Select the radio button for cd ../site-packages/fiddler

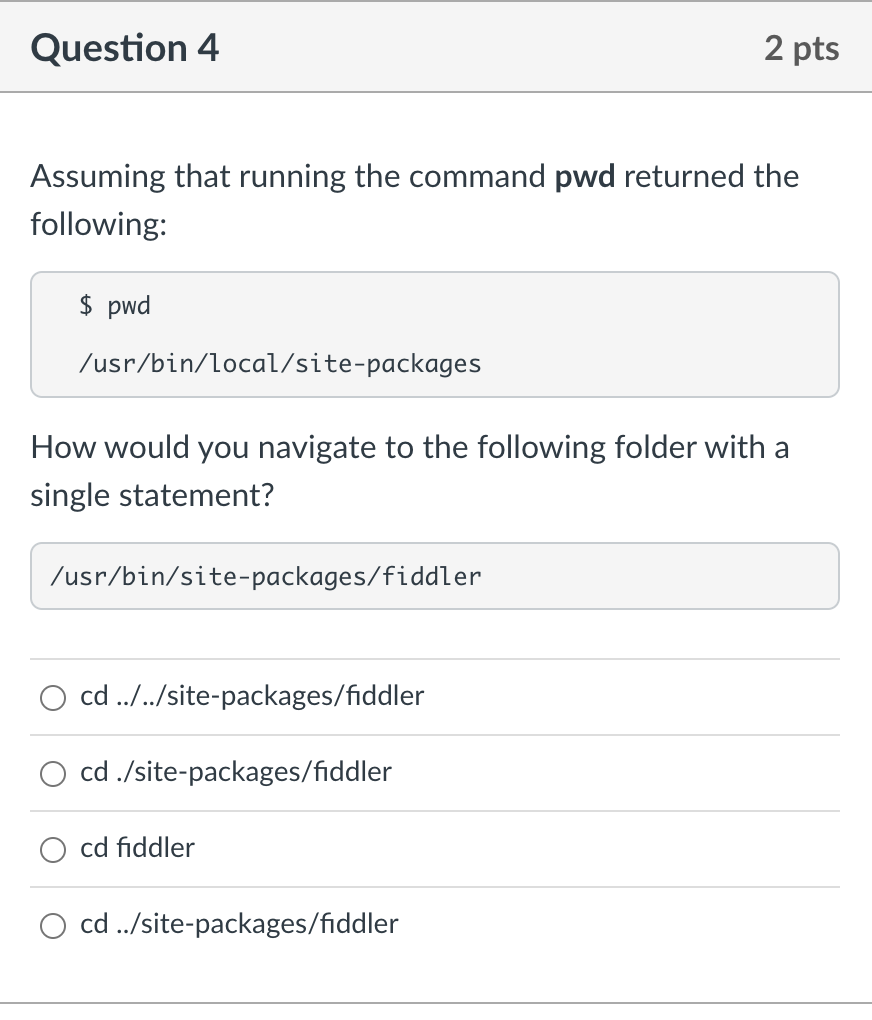(52, 926)
